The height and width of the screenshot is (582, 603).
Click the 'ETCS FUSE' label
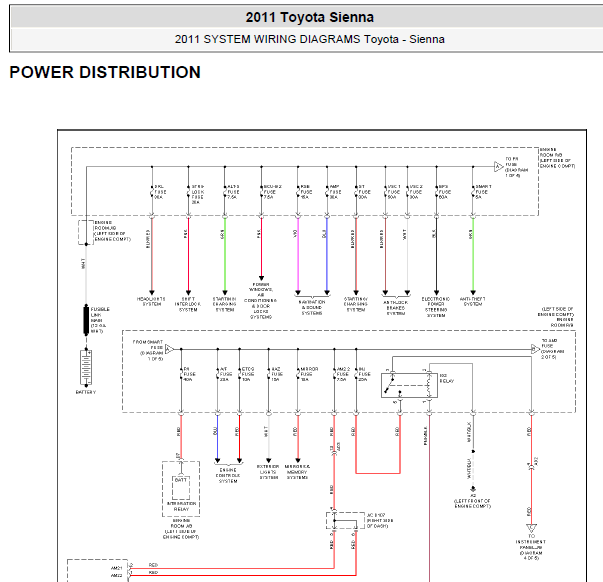(x=248, y=374)
